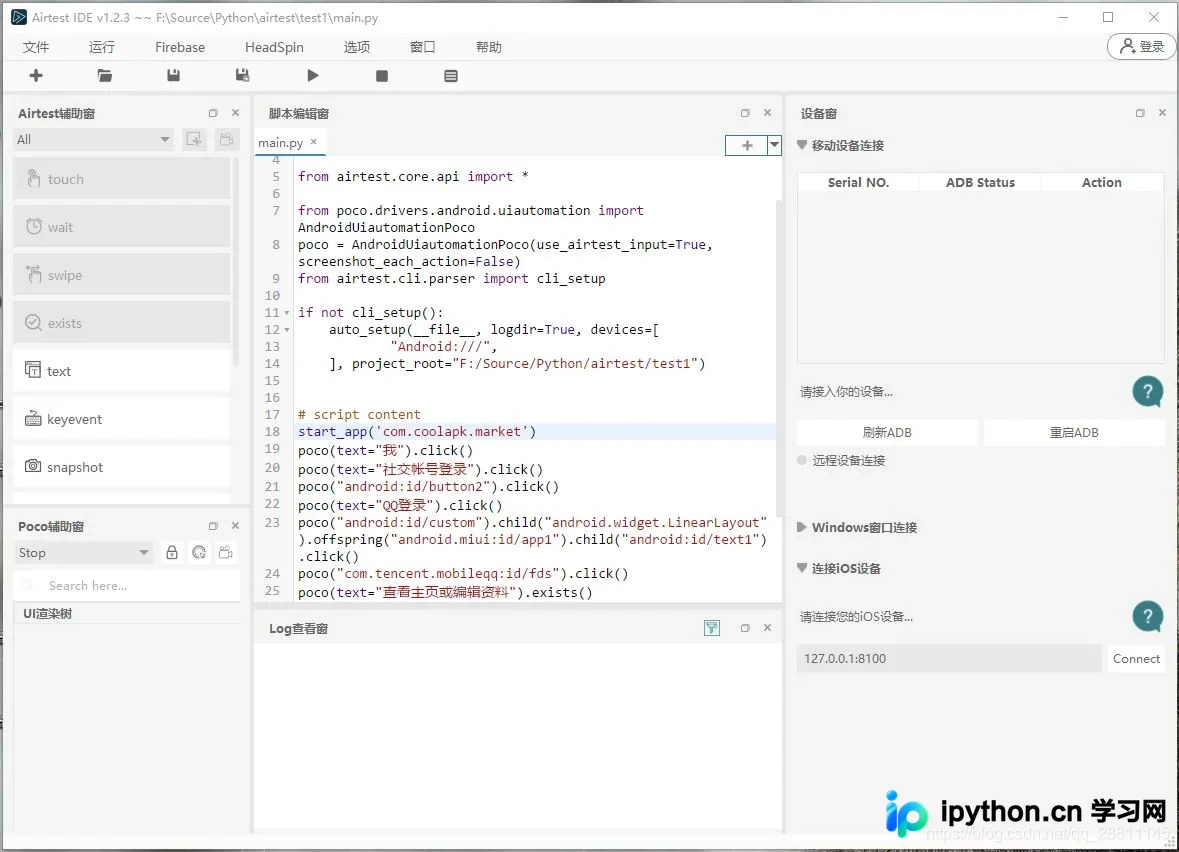
Task: Click the Poco refresh inspect icon
Action: pos(199,553)
